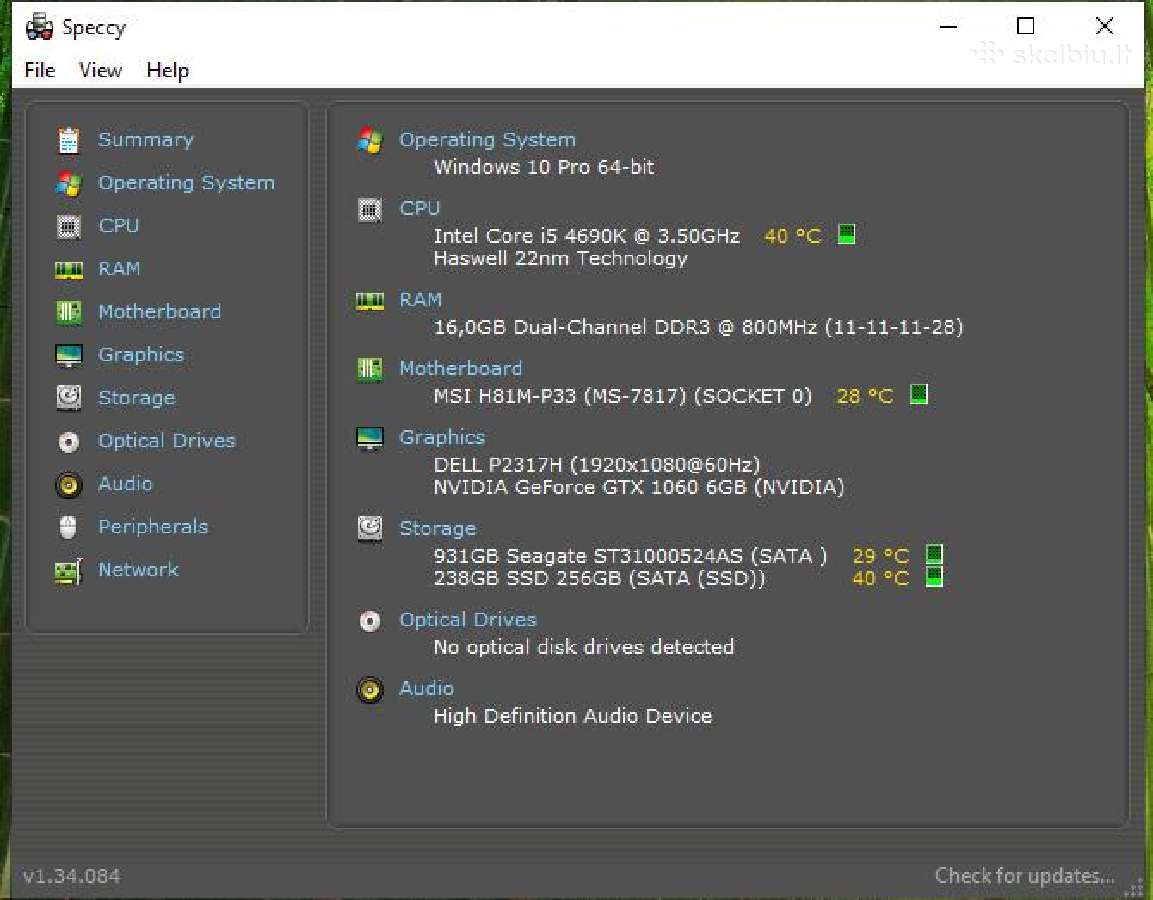Viewport: 1153px width, 900px height.
Task: Click Check for updates link
Action: (1024, 876)
